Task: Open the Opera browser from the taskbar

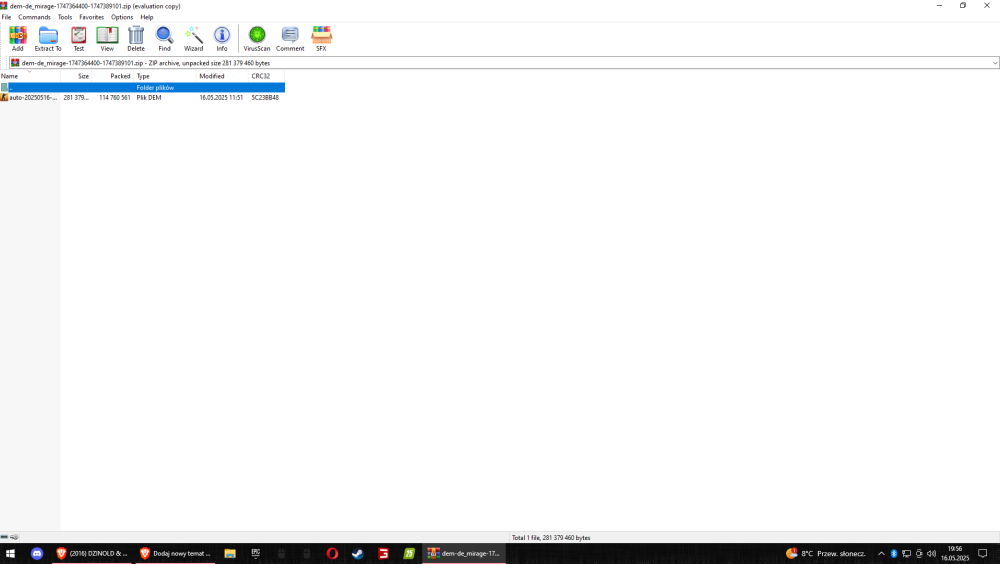Action: (332, 553)
